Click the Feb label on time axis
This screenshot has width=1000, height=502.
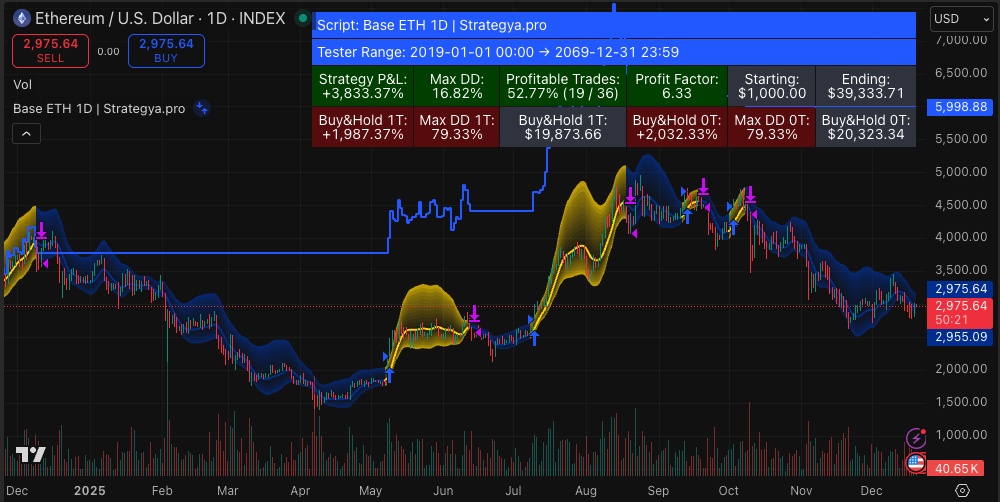click(162, 491)
